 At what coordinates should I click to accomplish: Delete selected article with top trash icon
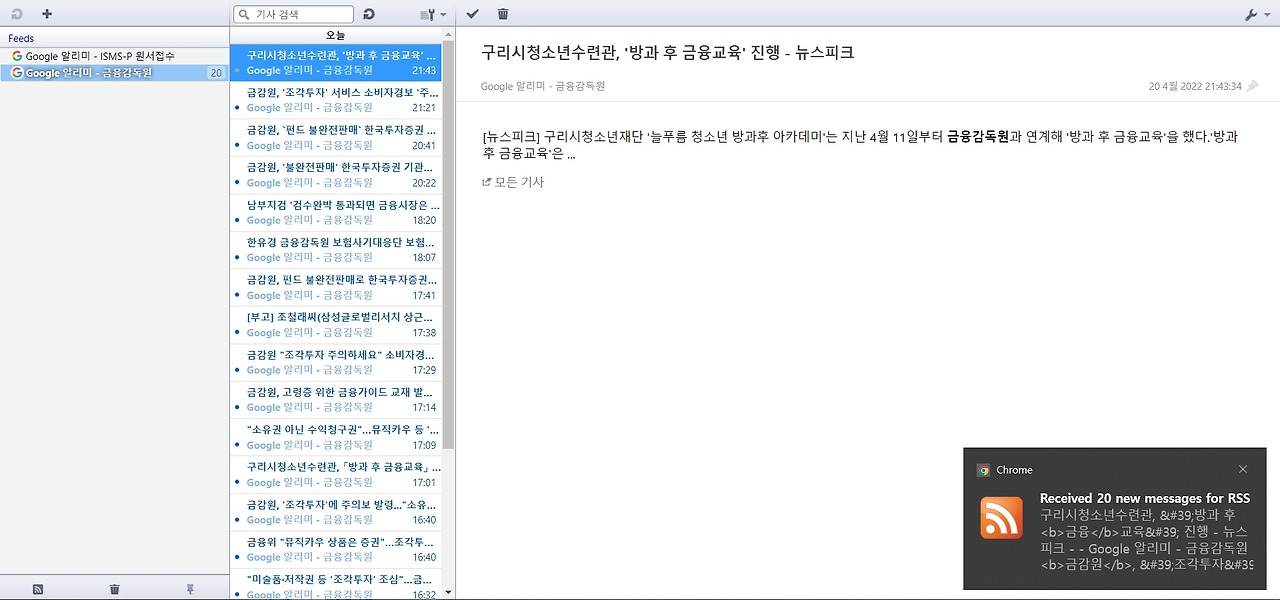[x=503, y=14]
